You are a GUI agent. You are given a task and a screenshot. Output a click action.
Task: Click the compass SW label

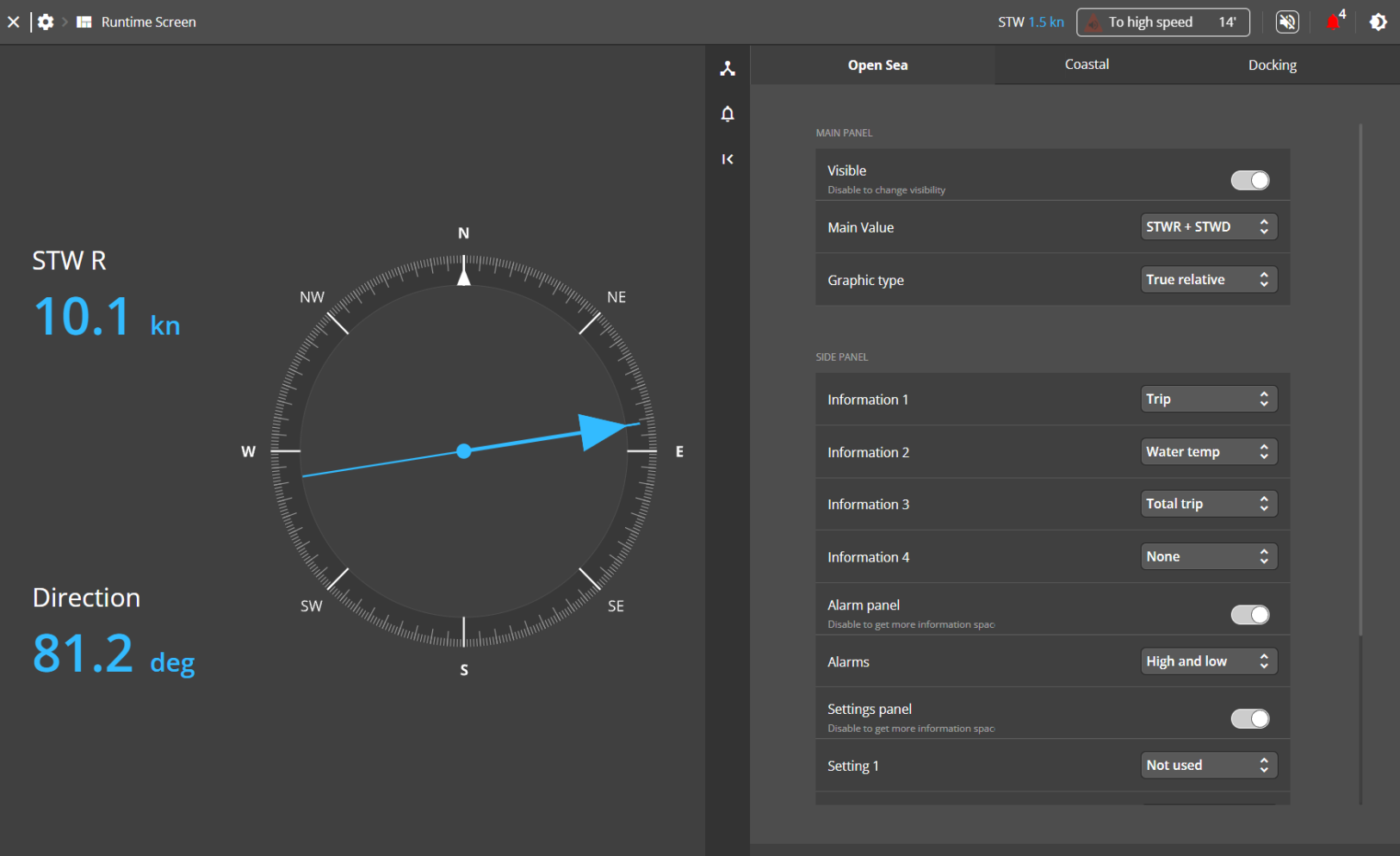[312, 606]
